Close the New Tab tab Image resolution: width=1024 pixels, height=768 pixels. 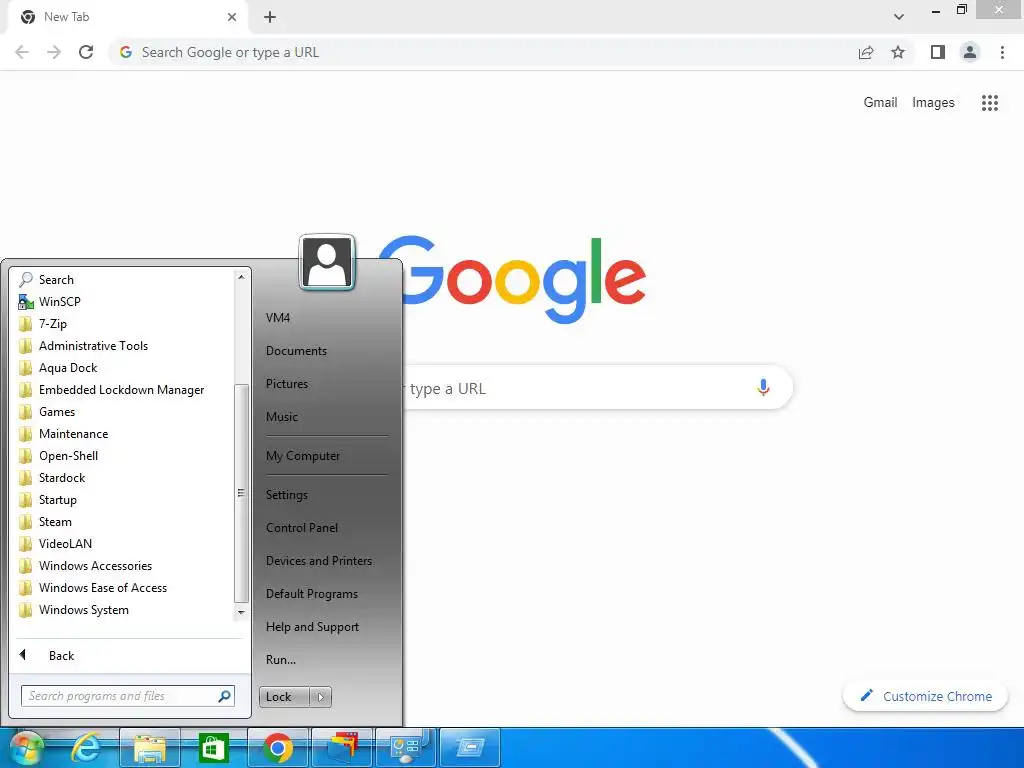click(x=232, y=17)
